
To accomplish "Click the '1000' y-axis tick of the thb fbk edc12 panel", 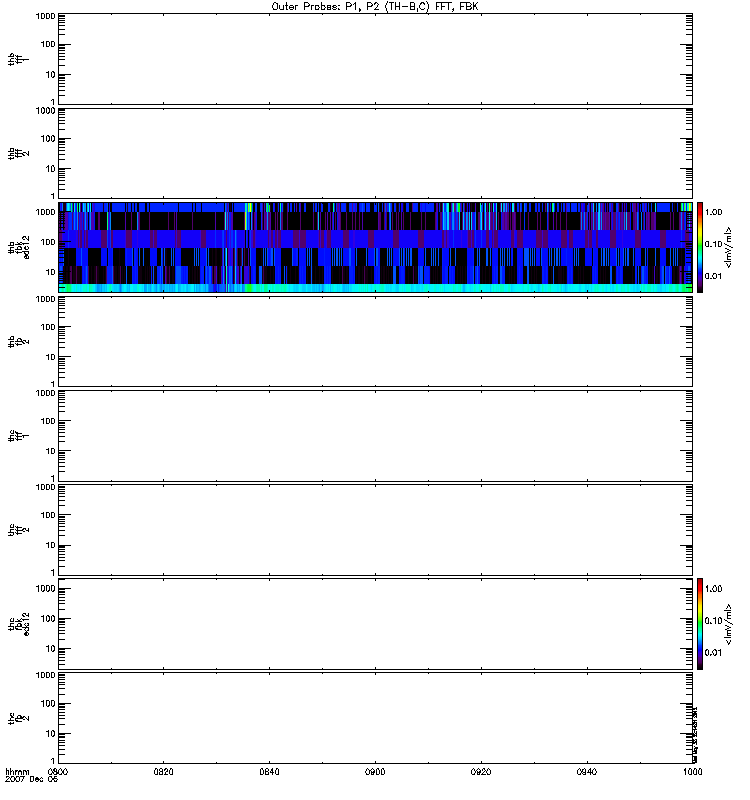I will [45, 212].
